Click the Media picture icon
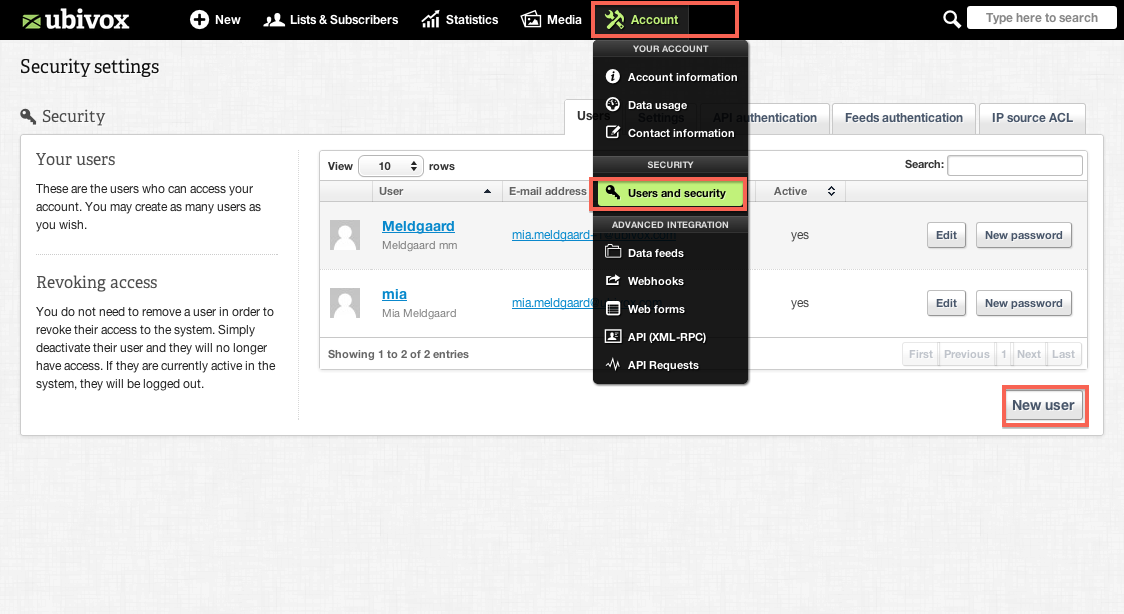Image resolution: width=1124 pixels, height=614 pixels. pyautogui.click(x=530, y=19)
